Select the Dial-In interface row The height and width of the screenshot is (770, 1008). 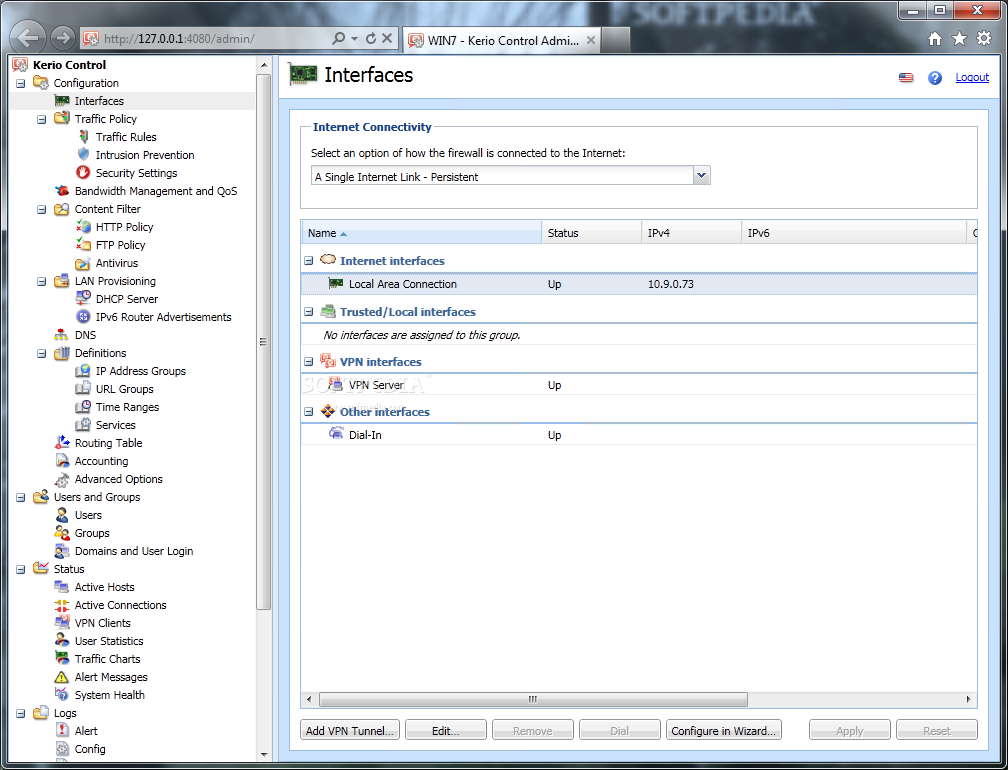pos(639,435)
